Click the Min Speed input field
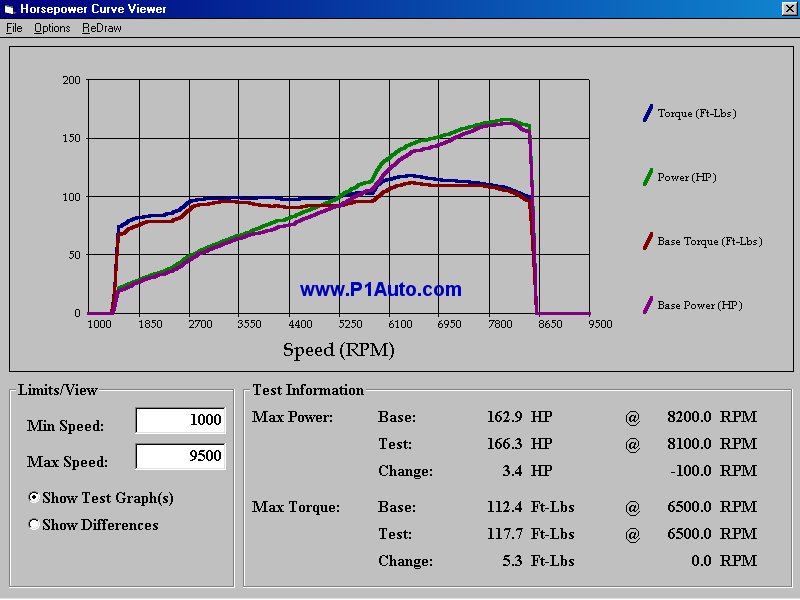This screenshot has width=800, height=600. click(180, 421)
